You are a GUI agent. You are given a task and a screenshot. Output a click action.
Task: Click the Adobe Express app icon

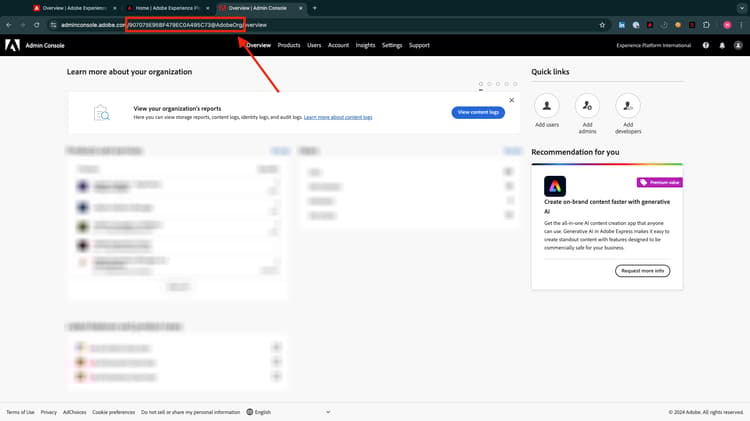pyautogui.click(x=555, y=186)
